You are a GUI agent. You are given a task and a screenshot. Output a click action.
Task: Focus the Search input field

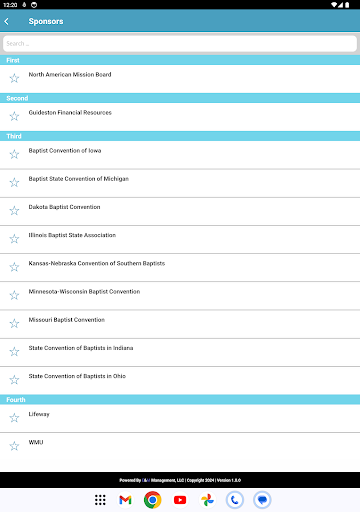[x=180, y=44]
